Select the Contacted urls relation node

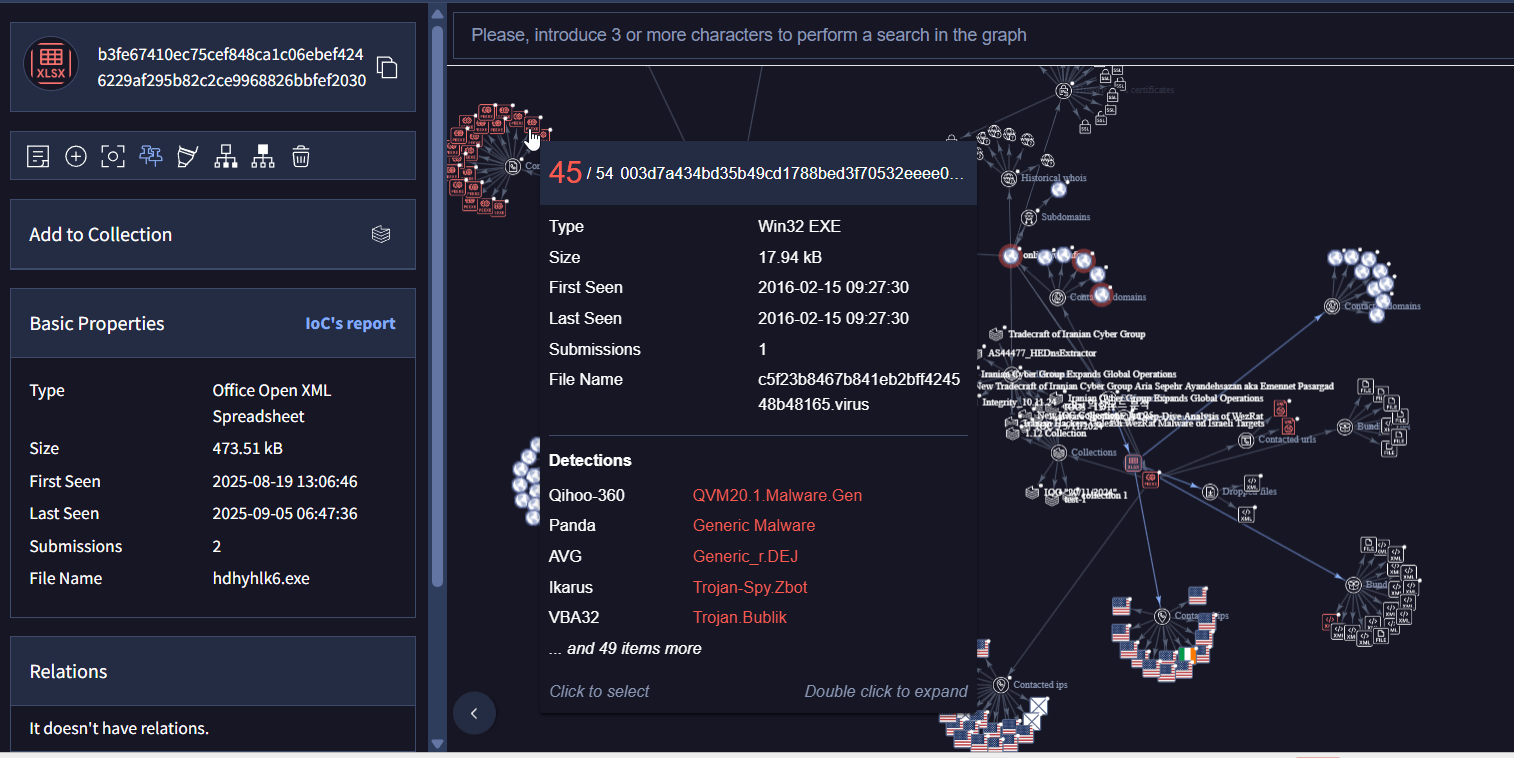pos(1244,439)
